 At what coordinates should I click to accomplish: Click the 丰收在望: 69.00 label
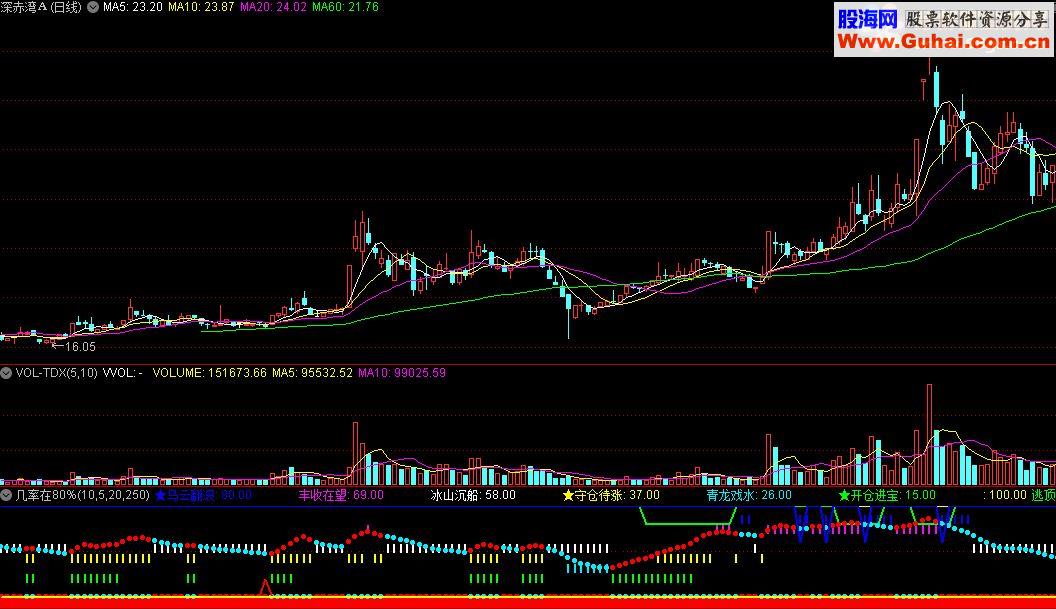tap(341, 495)
